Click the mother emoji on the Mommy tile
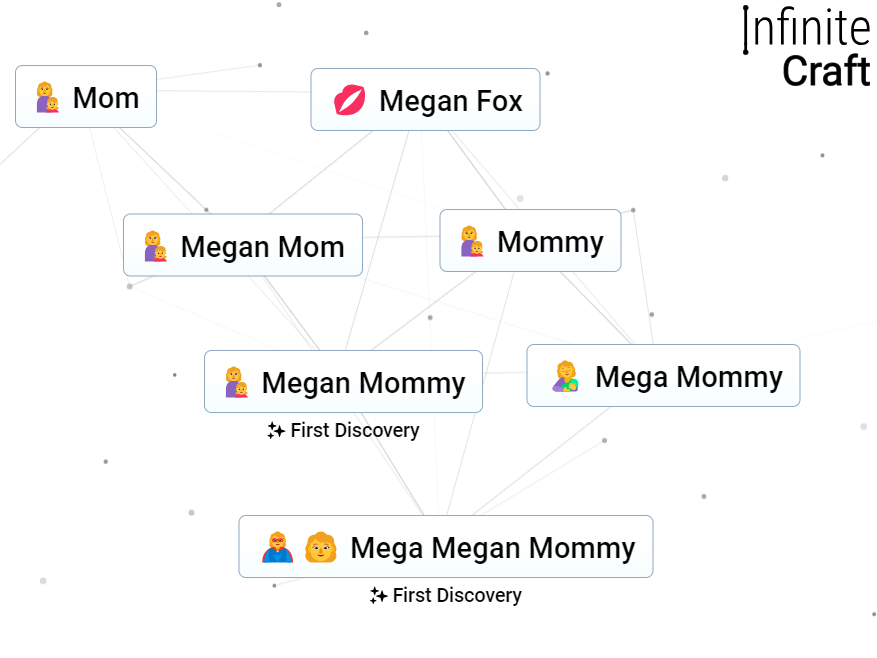Viewport: 877px width, 658px height. (x=471, y=240)
